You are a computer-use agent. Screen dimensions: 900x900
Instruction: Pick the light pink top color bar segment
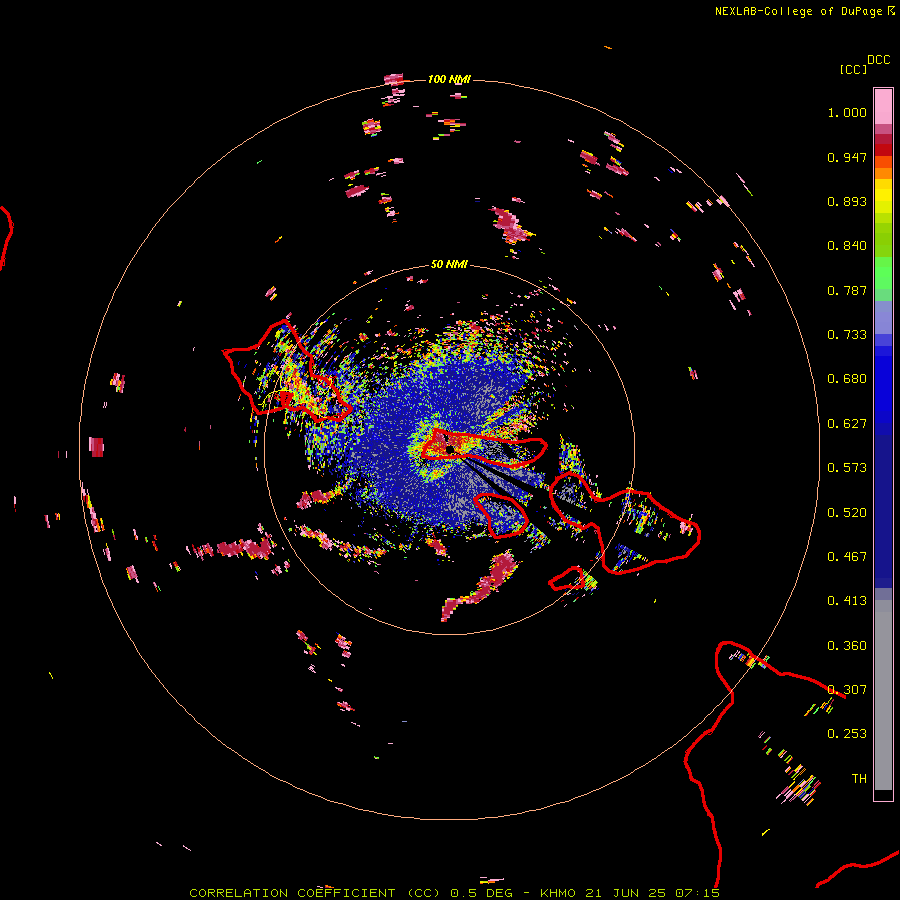883,106
